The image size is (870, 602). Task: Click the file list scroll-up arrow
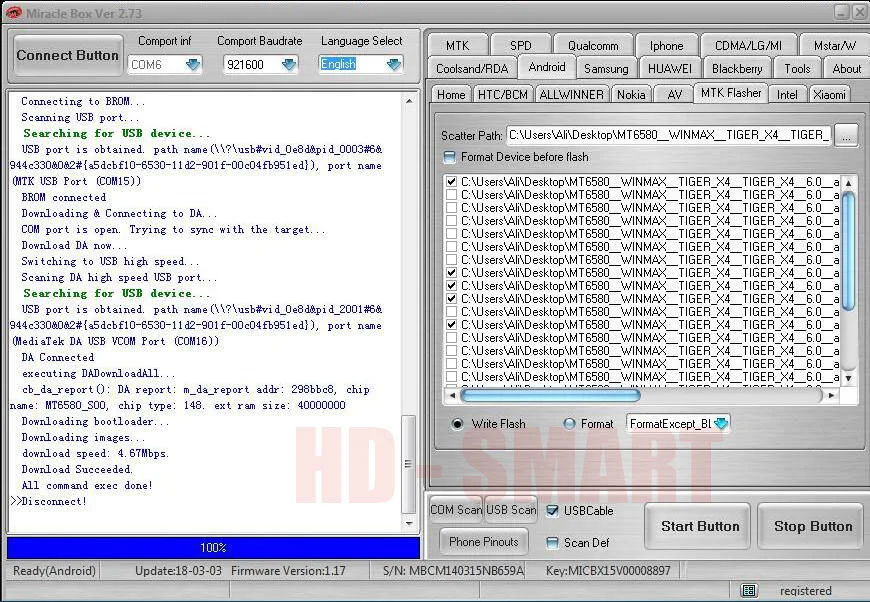(848, 183)
